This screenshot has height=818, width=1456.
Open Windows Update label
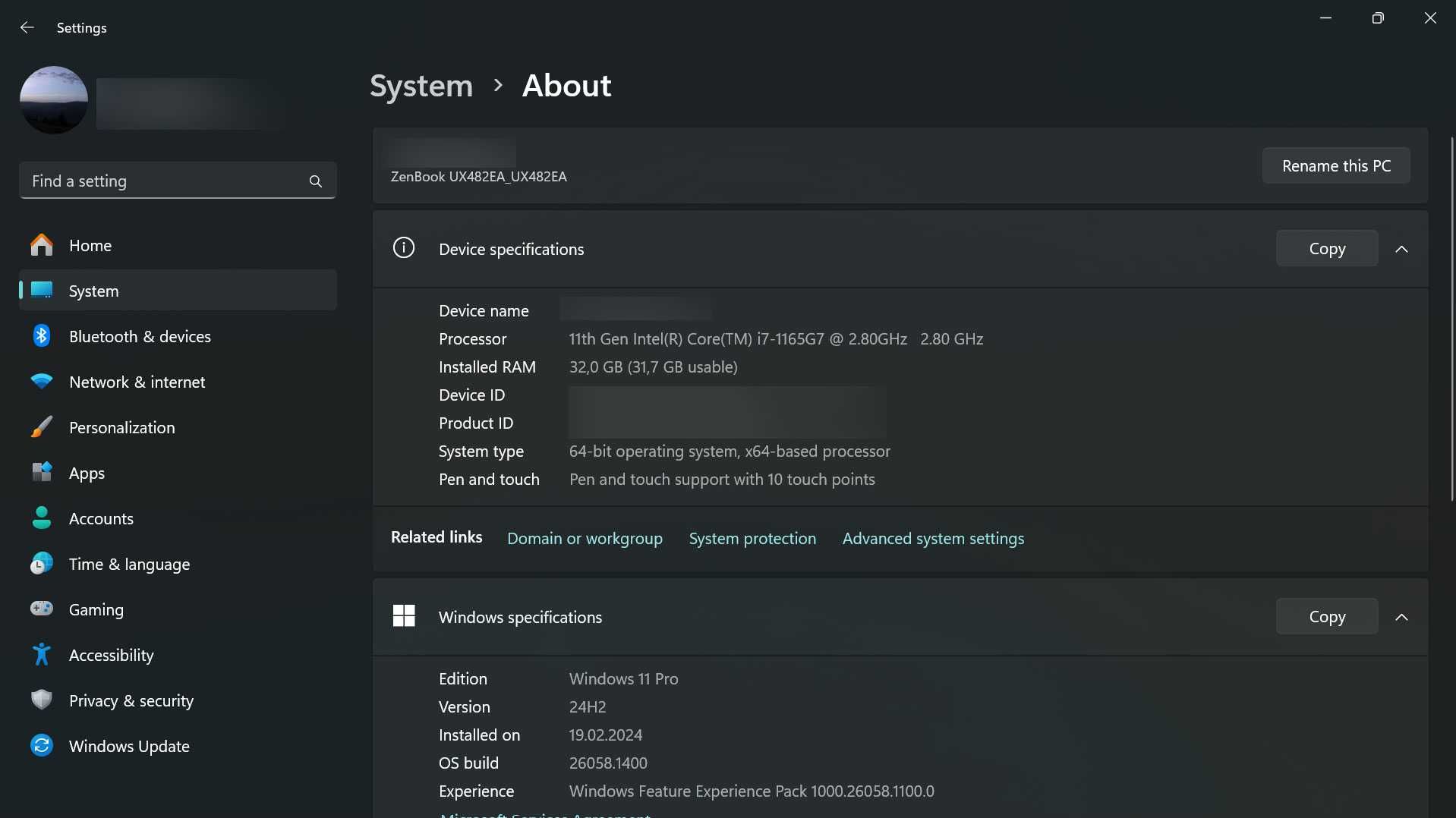pyautogui.click(x=129, y=746)
